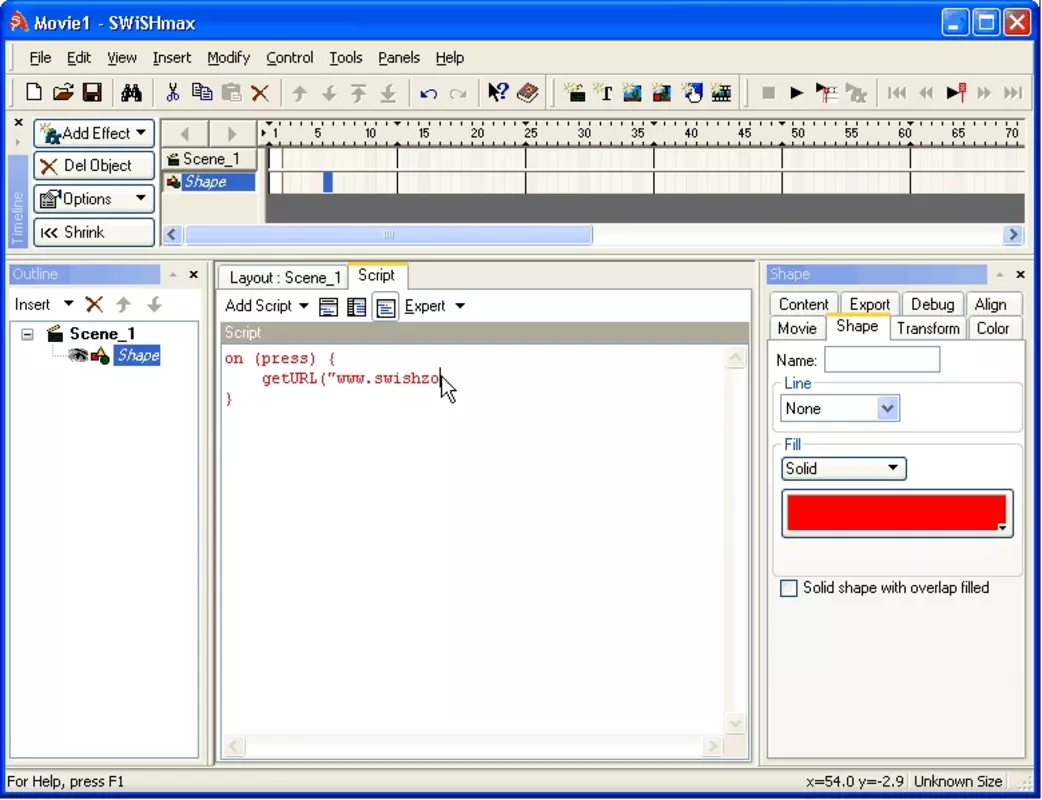
Task: Click the Play Timeline icon
Action: pyautogui.click(x=826, y=93)
